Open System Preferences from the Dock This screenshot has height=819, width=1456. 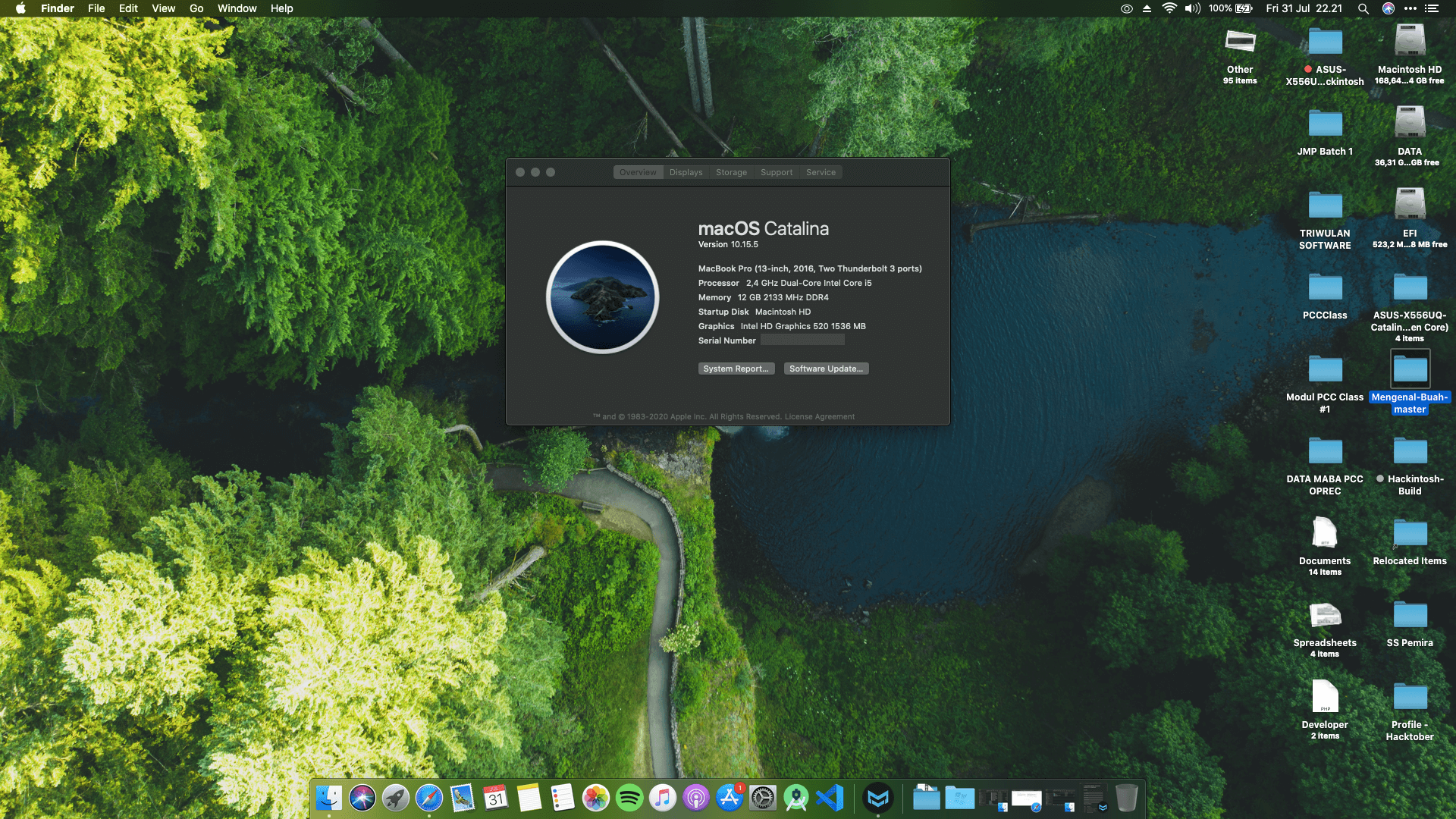(x=762, y=798)
